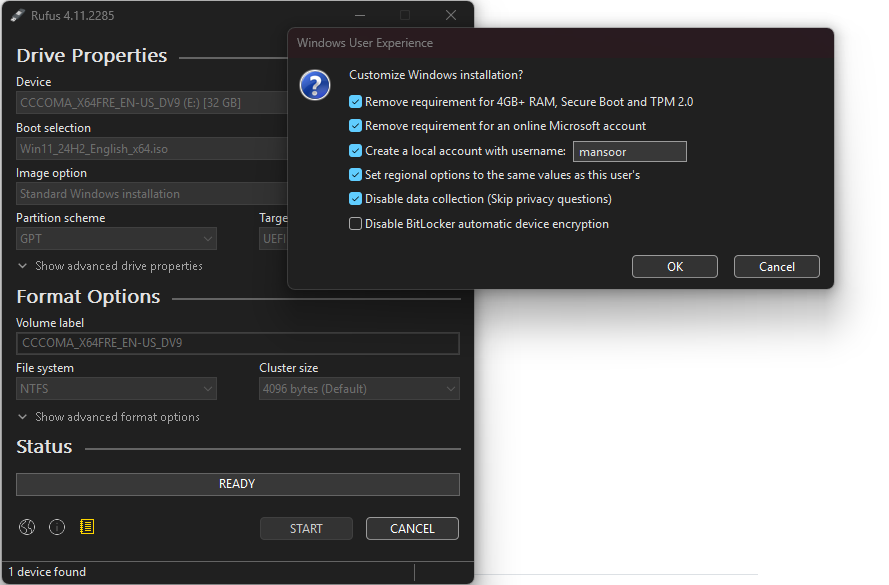
Task: Click the username field containing mansoor
Action: tap(628, 152)
